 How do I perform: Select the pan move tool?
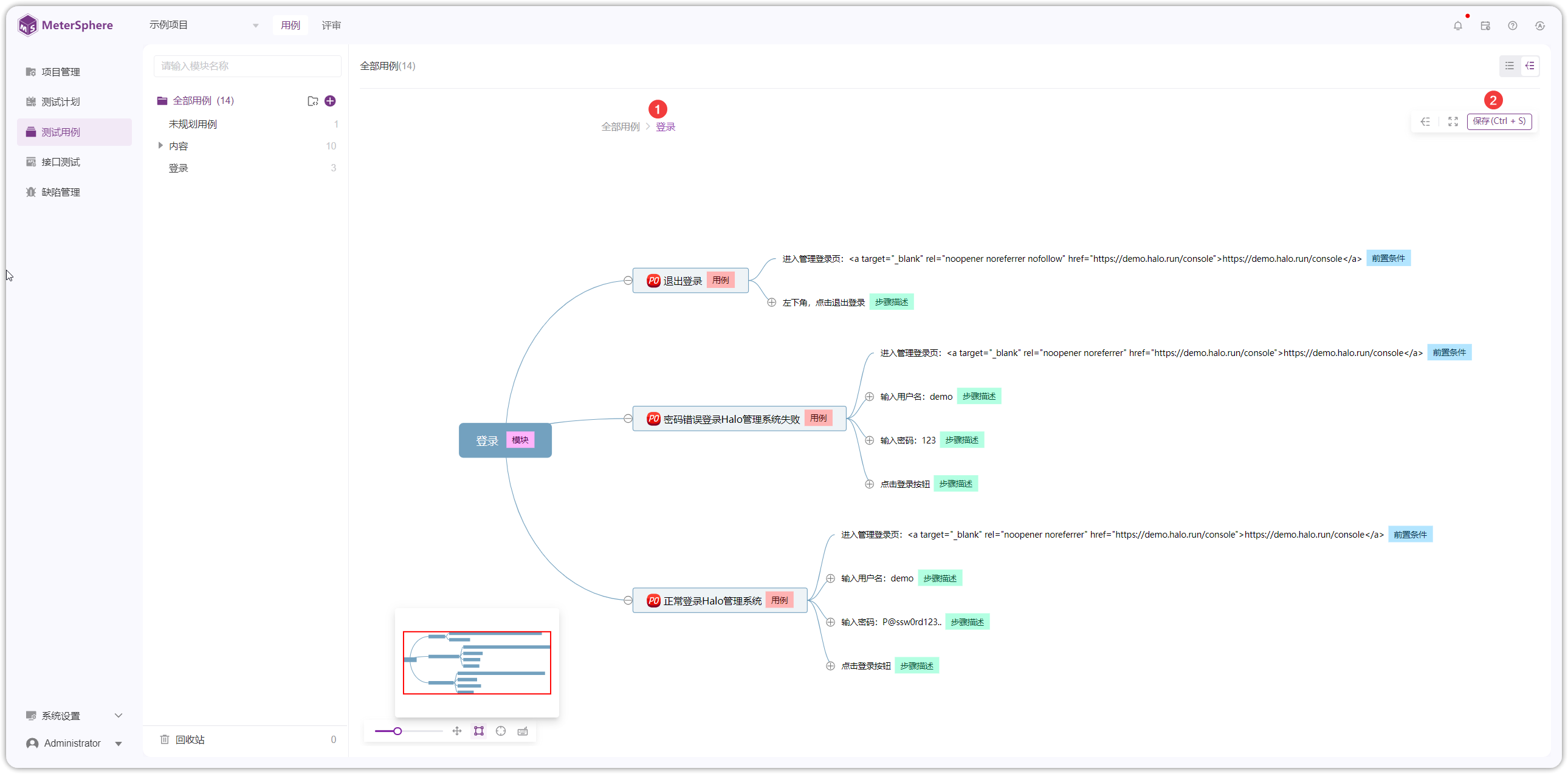[x=457, y=731]
